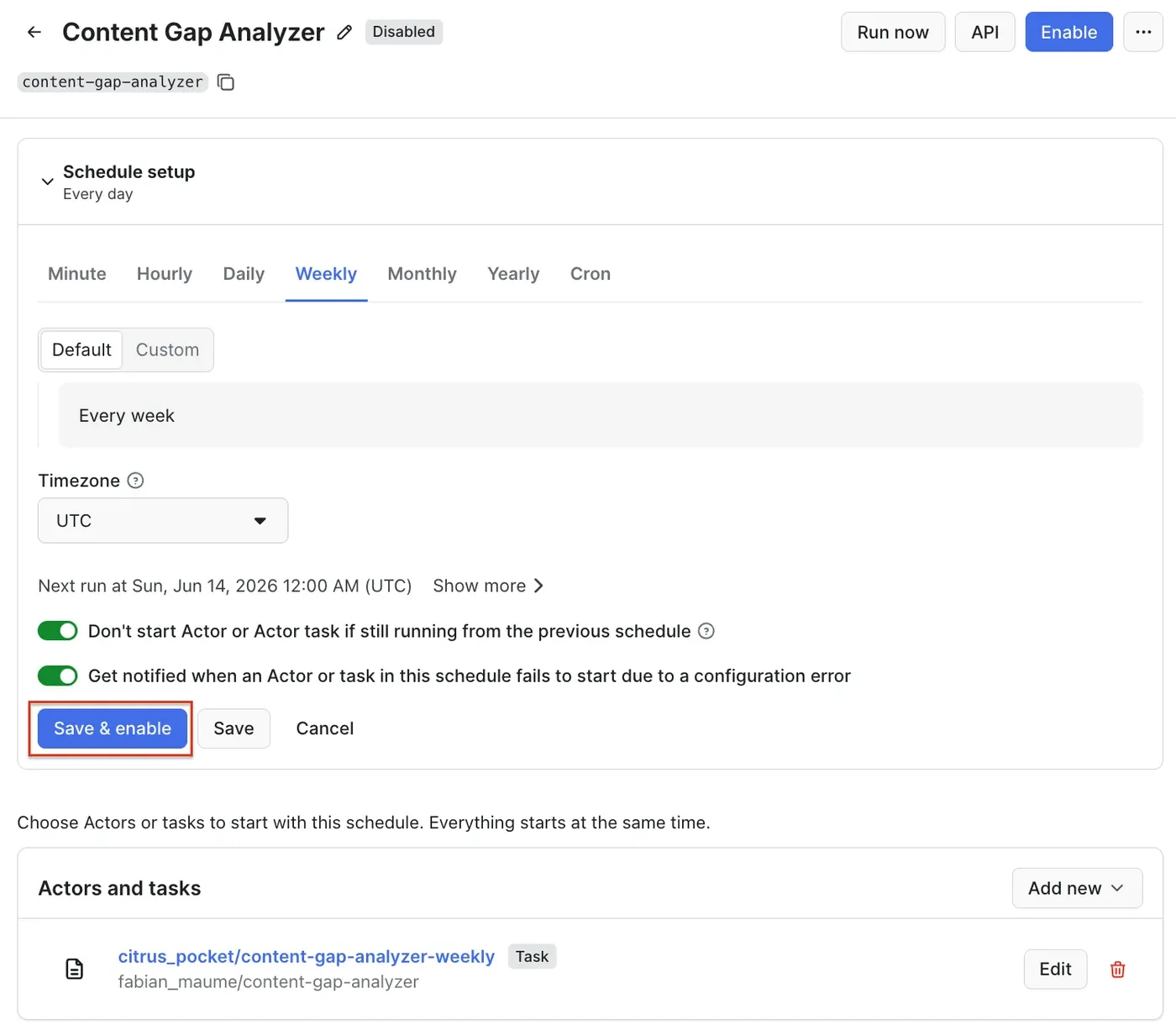Click the Next run at Sun, Jun 14 text
The image size is (1176, 1030).
(225, 586)
